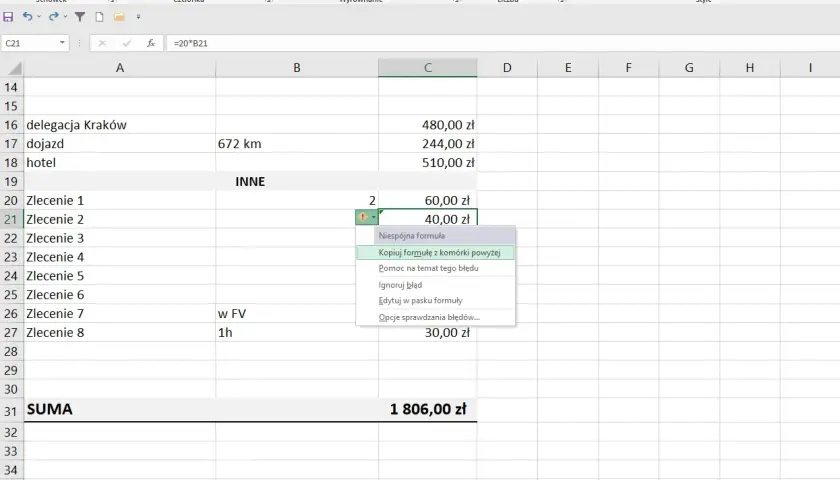Expand the error smart tag dropdown arrow
The width and height of the screenshot is (840, 480).
pyautogui.click(x=373, y=217)
